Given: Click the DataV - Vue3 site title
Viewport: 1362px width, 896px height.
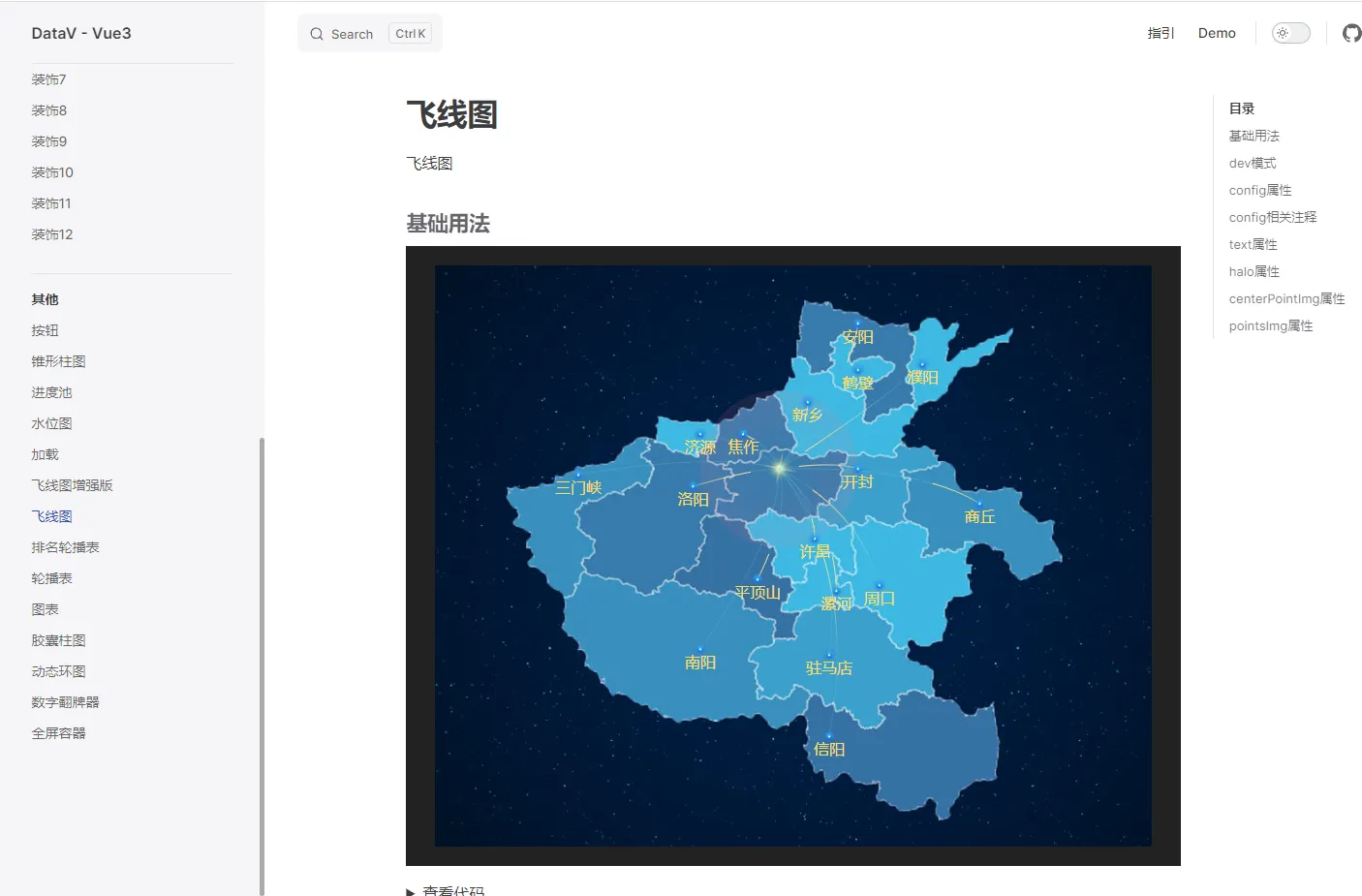Looking at the screenshot, I should (81, 33).
